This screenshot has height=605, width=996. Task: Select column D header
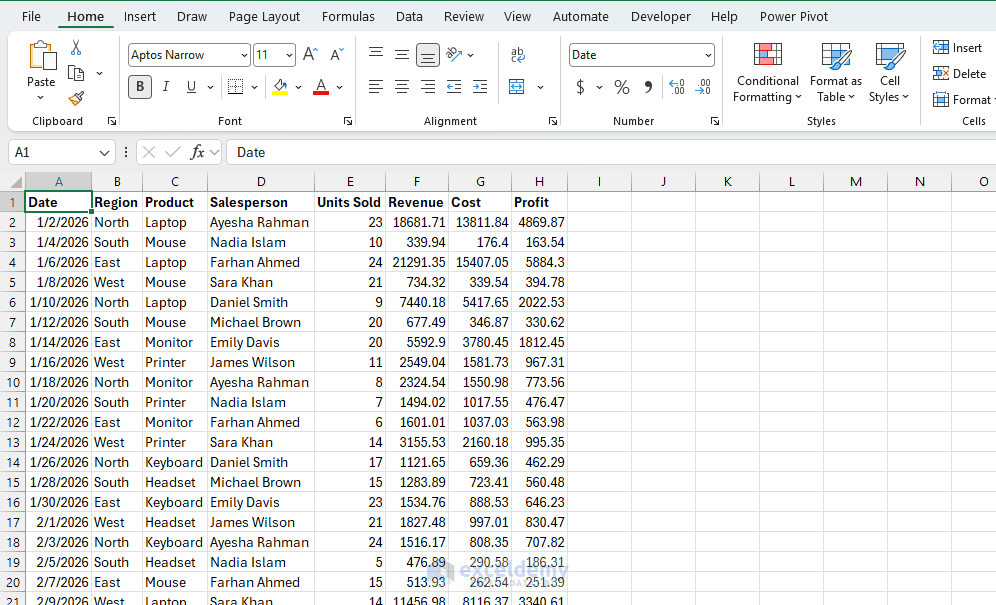coord(261,182)
